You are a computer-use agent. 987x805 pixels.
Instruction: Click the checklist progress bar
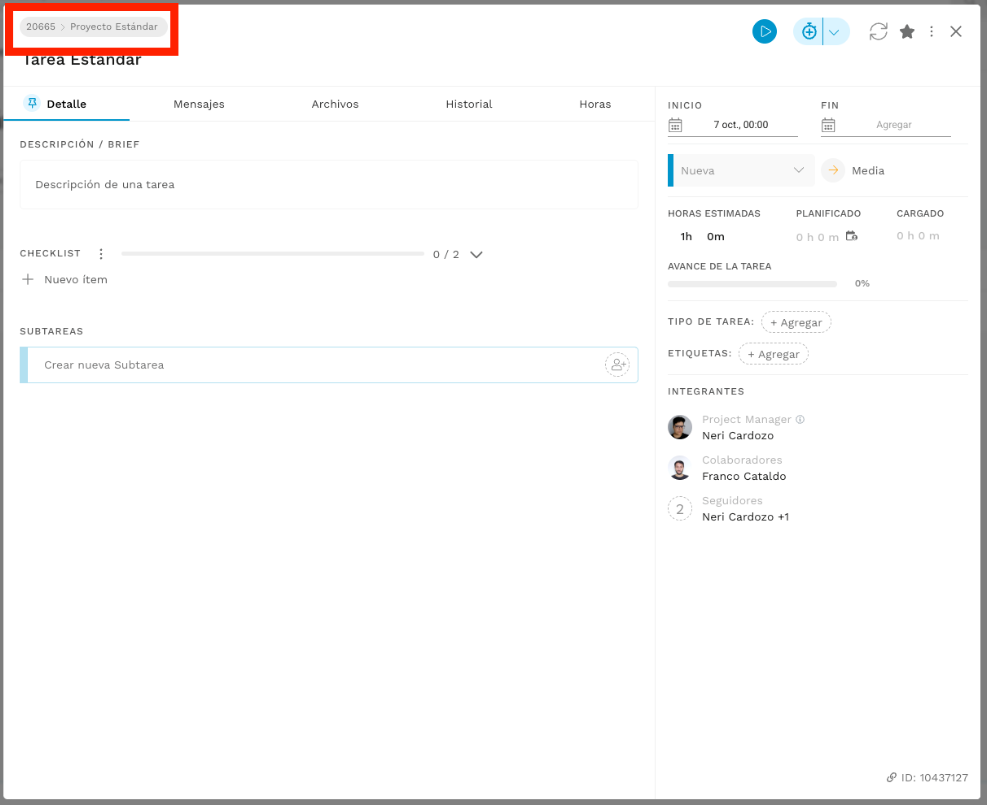pos(273,254)
